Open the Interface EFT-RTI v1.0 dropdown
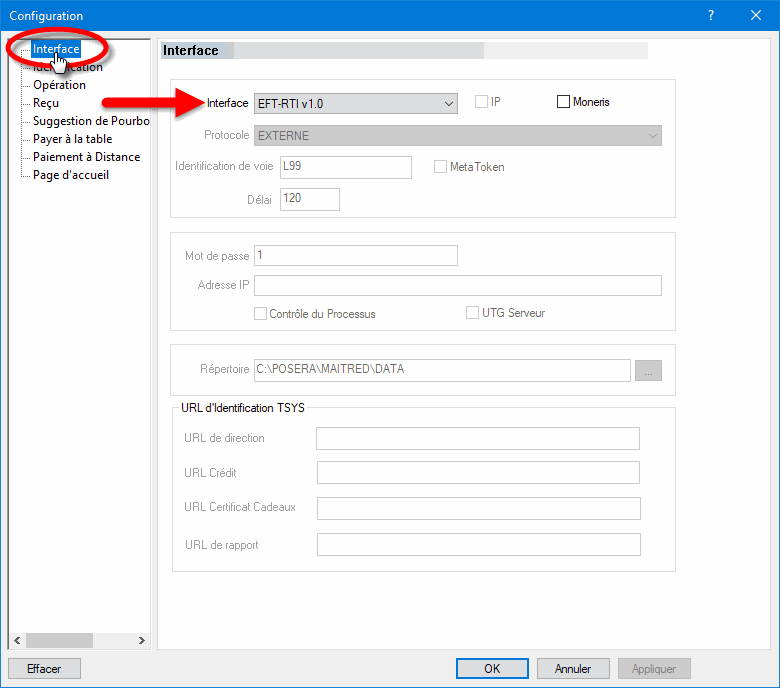Viewport: 780px width, 688px height. coord(356,103)
